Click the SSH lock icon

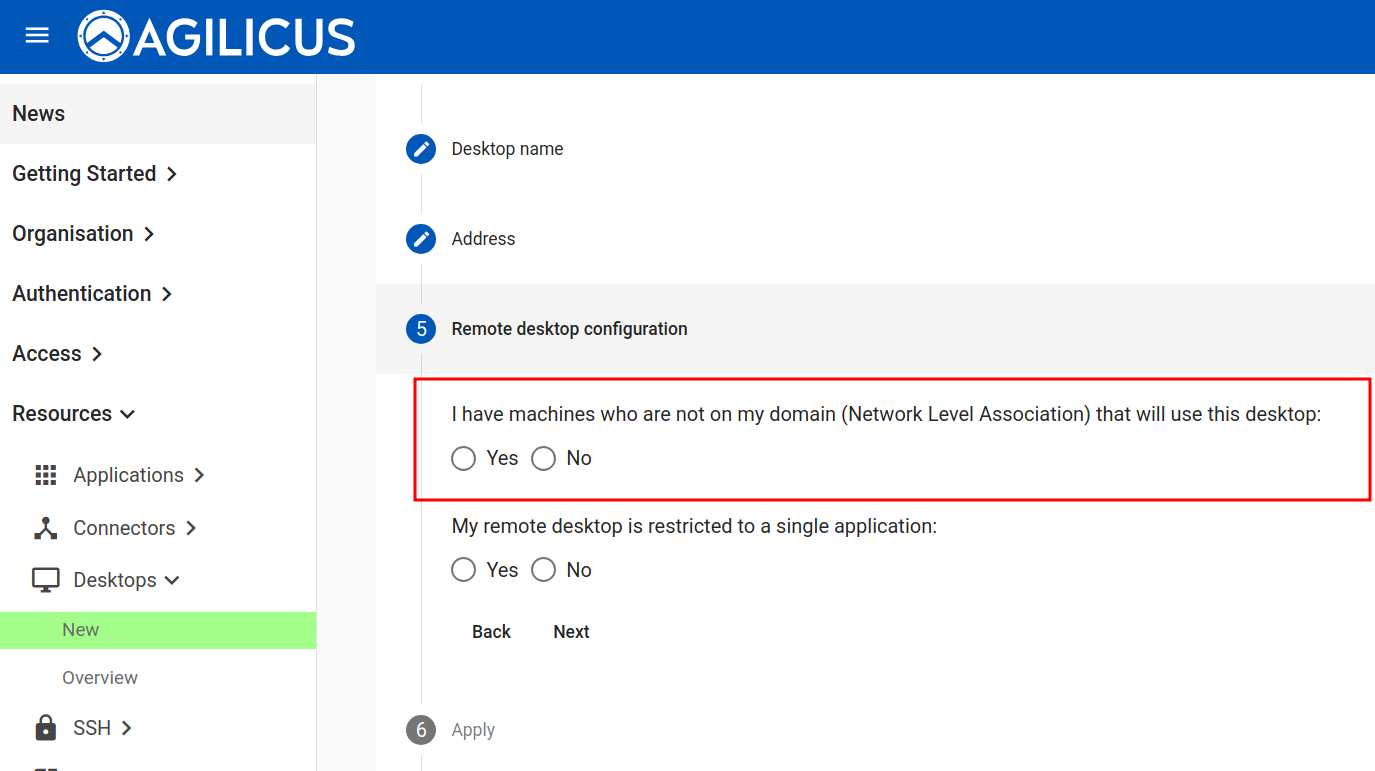tap(46, 728)
